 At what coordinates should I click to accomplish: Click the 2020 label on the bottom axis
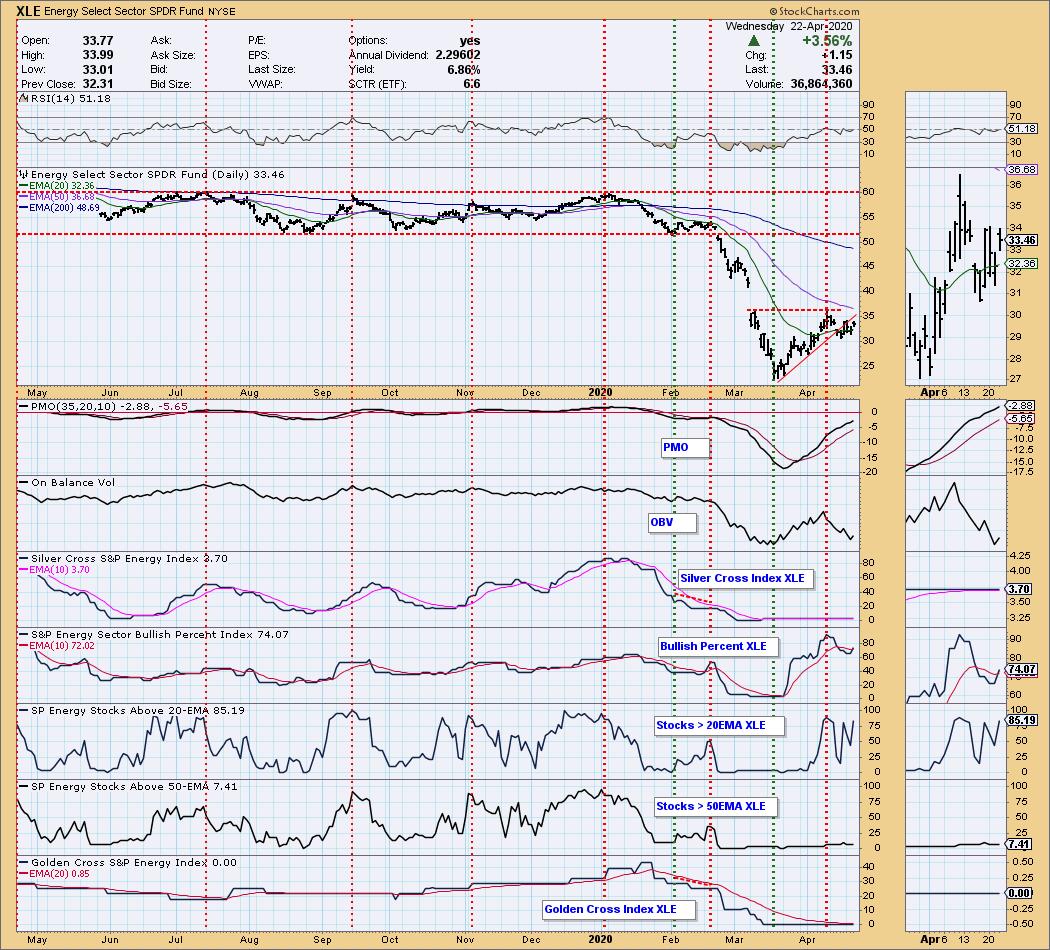(601, 939)
